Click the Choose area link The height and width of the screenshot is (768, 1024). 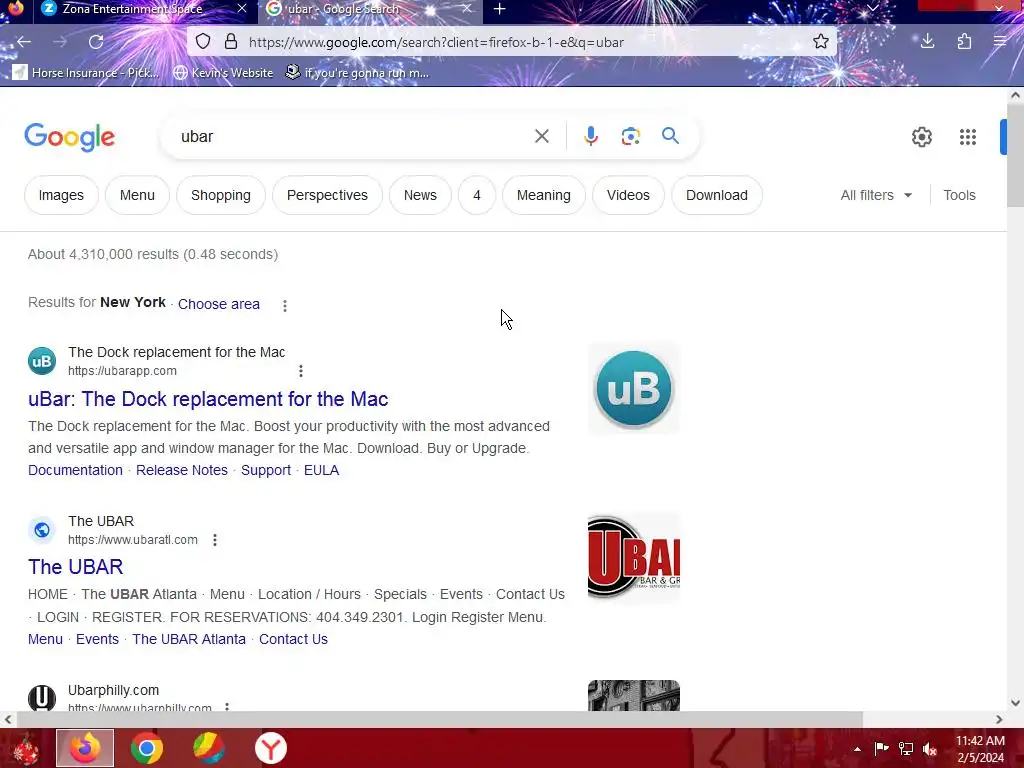point(219,304)
